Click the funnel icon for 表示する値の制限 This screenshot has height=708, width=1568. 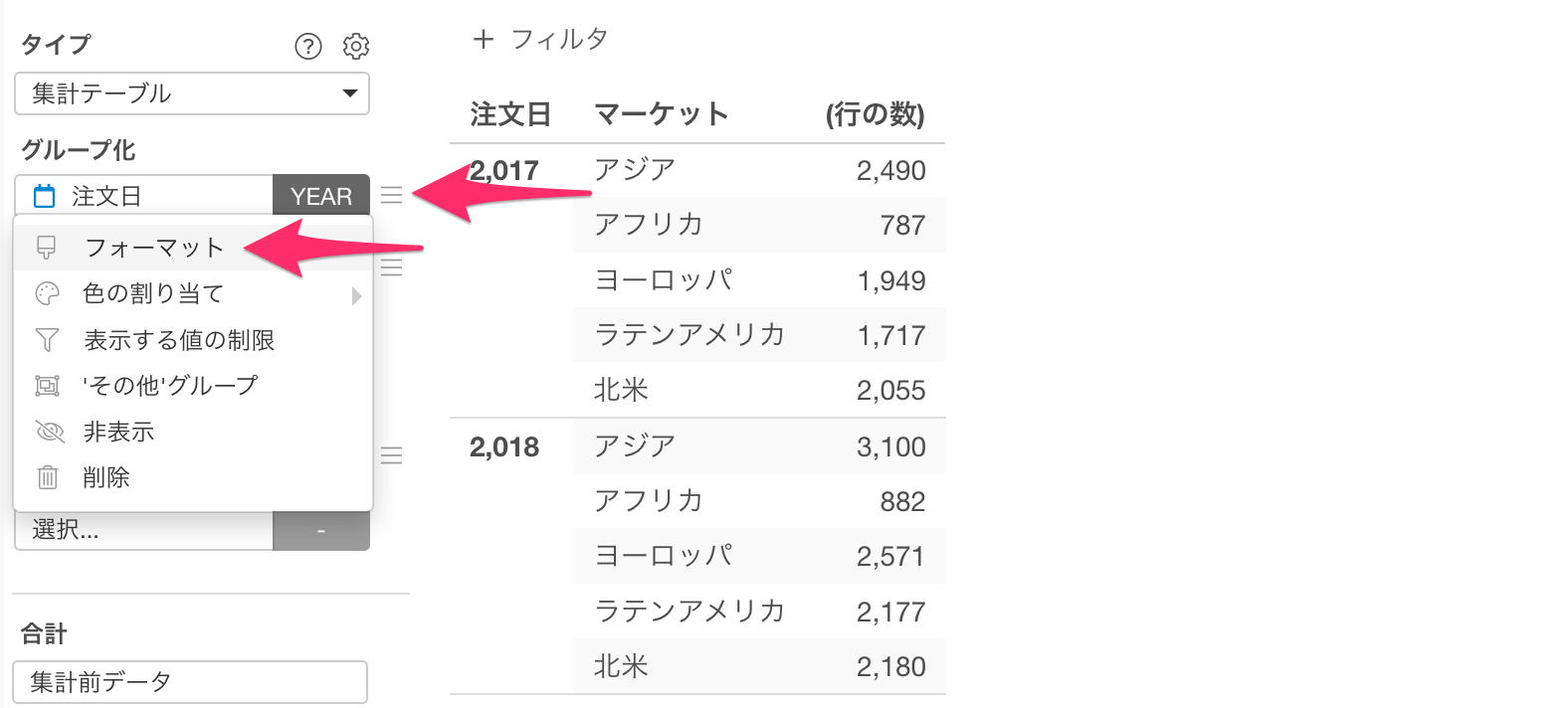click(x=47, y=340)
